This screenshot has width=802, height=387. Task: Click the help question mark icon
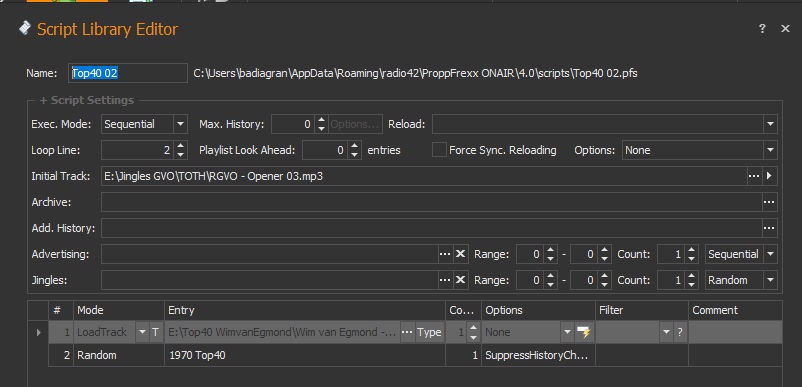click(x=762, y=29)
